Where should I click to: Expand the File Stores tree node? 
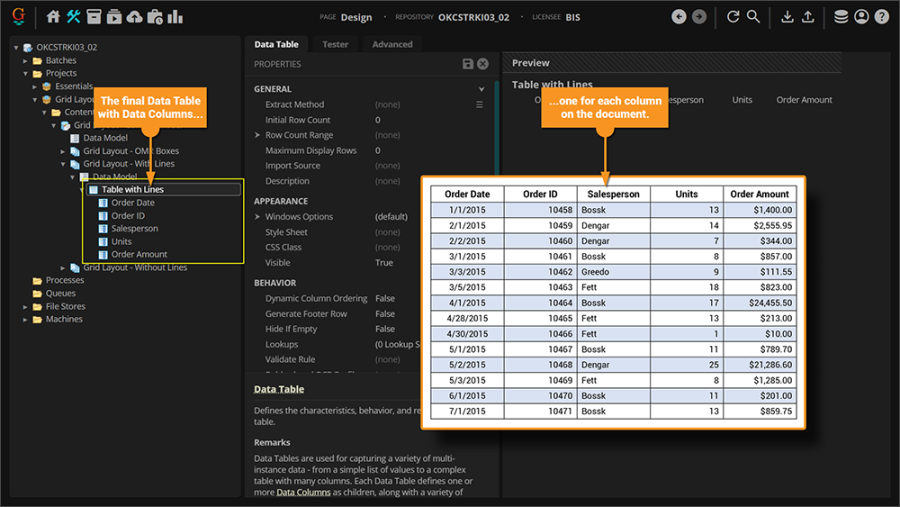[x=27, y=307]
